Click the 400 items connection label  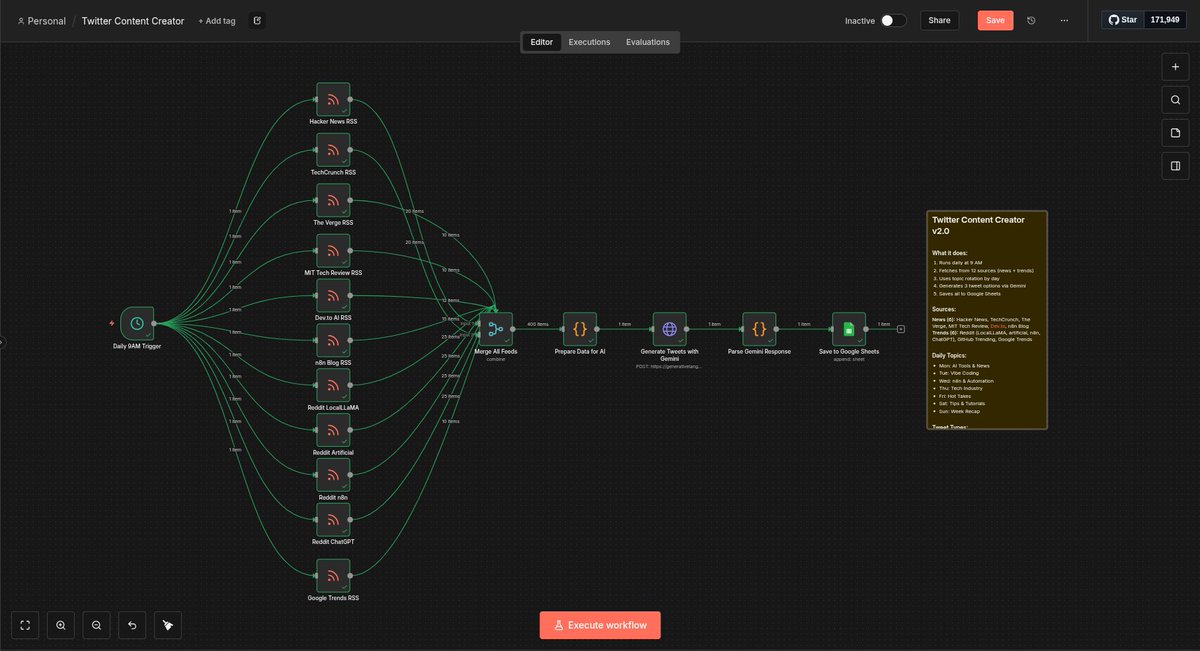(x=537, y=324)
